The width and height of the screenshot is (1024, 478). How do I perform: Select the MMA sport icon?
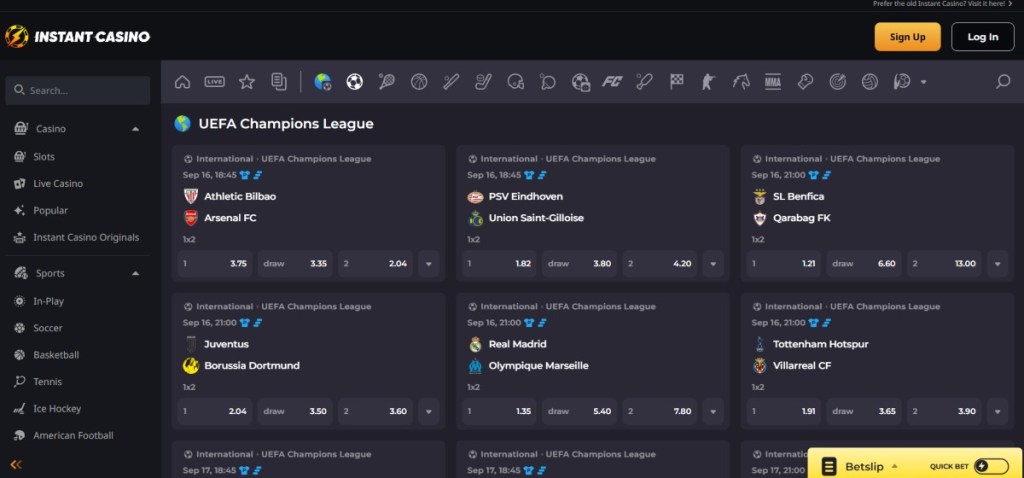(772, 82)
